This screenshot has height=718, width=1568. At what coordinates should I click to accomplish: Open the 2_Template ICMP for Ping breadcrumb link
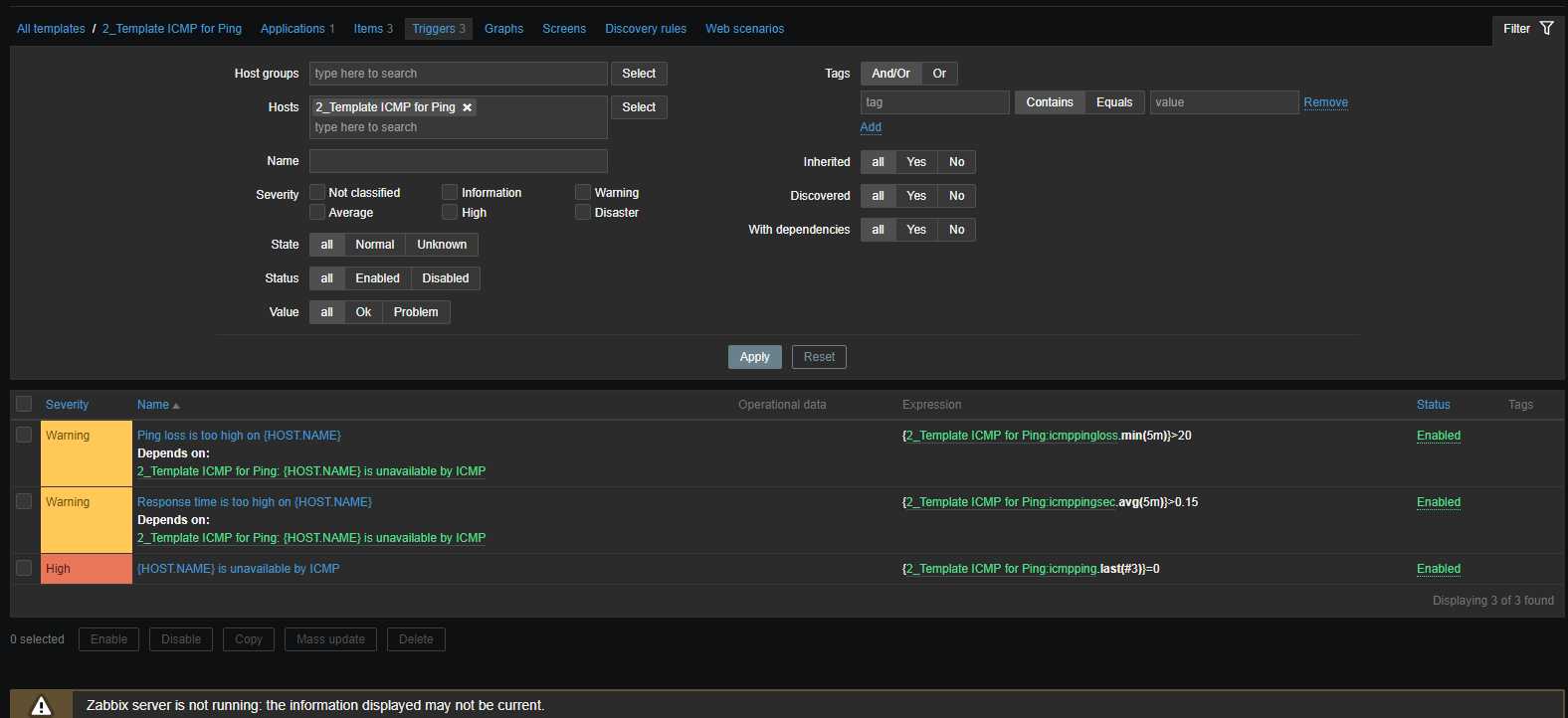click(x=172, y=29)
